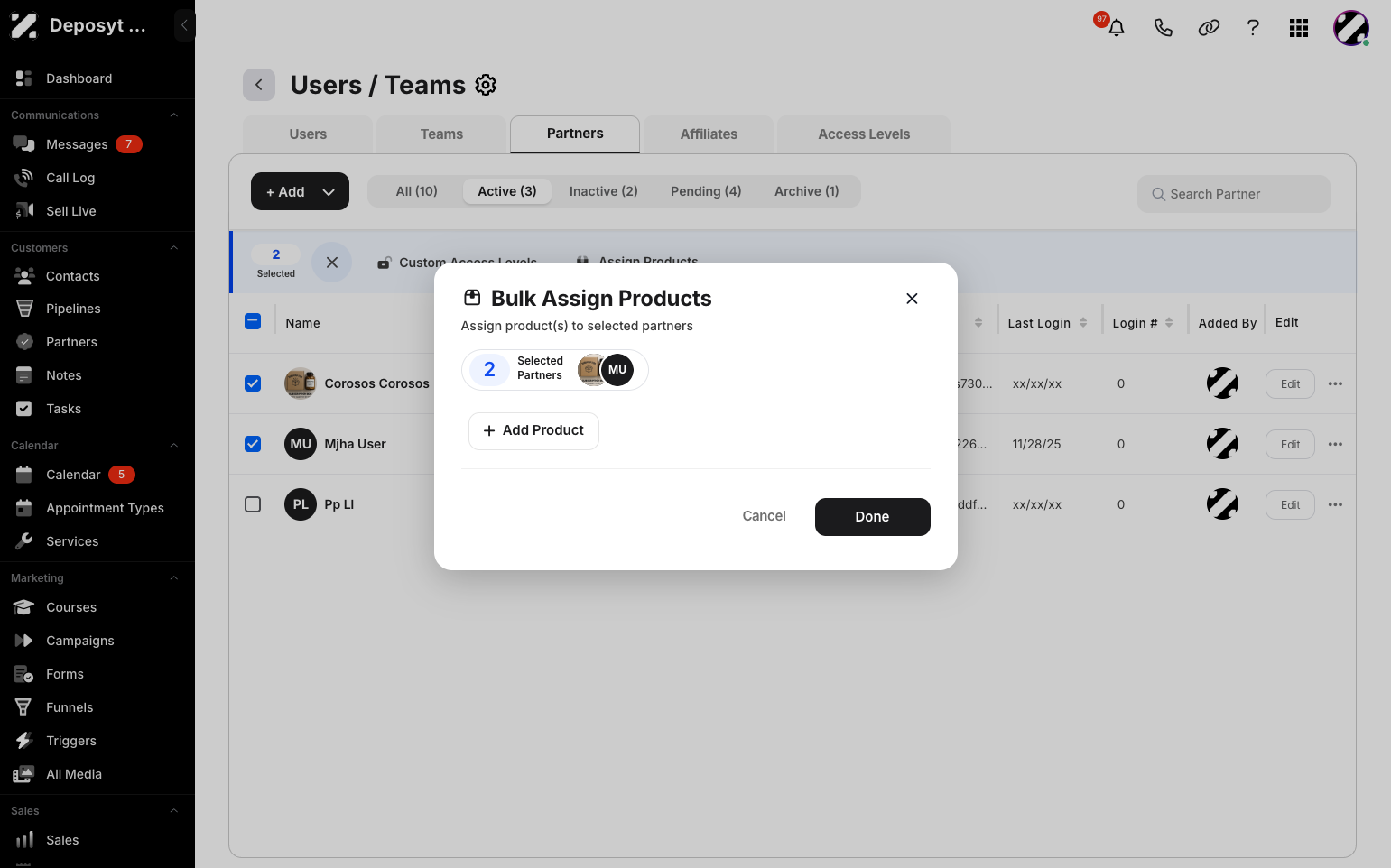Toggle the select-all header checkbox
This screenshot has height=868, width=1391.
point(253,321)
